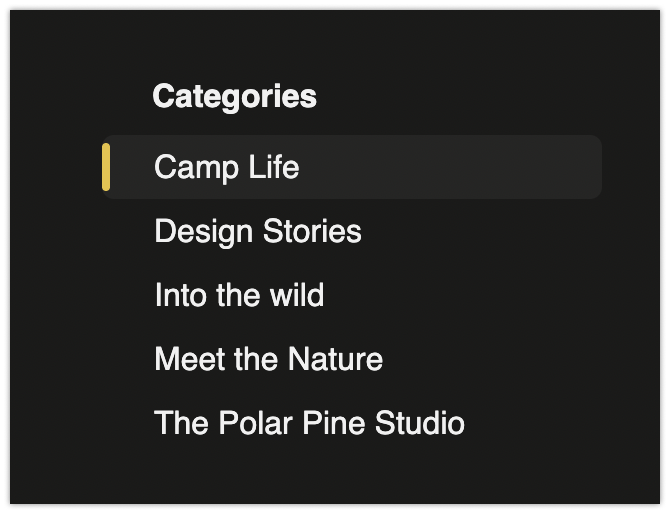
Task: Open the Camp Life category
Action: click(x=226, y=167)
